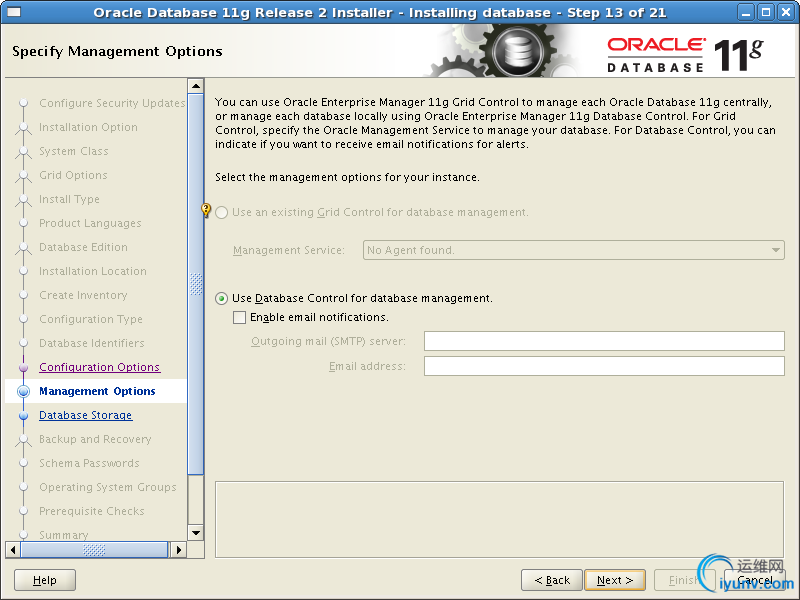The width and height of the screenshot is (800, 600).
Task: Click the Database Identifiers step
Action: [x=91, y=343]
